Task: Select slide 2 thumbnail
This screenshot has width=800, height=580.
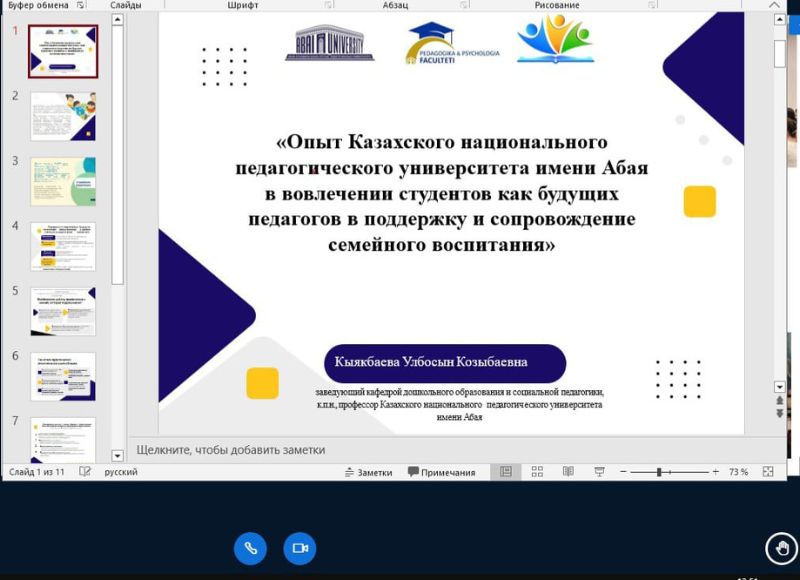Action: (63, 115)
